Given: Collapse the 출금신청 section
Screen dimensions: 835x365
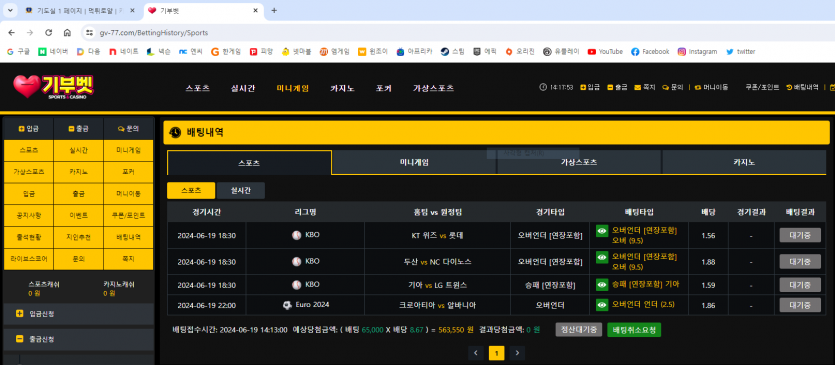Looking at the screenshot, I should point(78,339).
